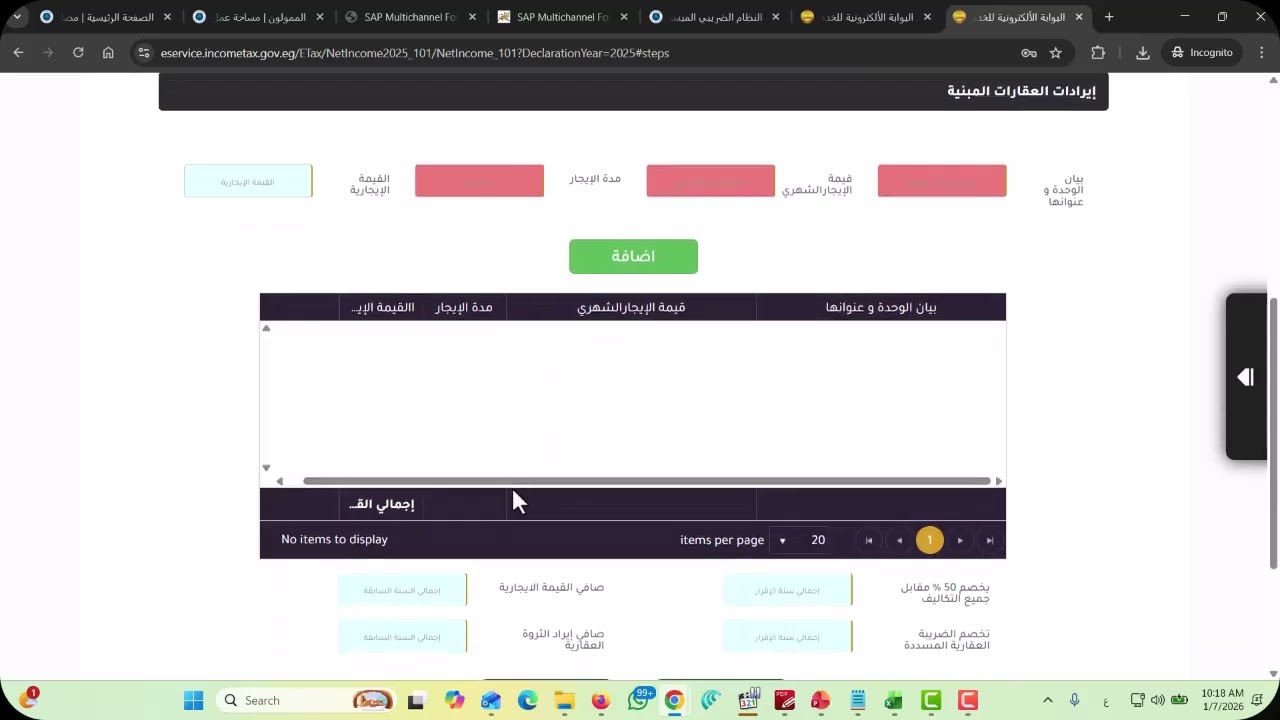Click the grid horizontal scrollbar thumb
1280x720 pixels.
pyautogui.click(x=646, y=481)
